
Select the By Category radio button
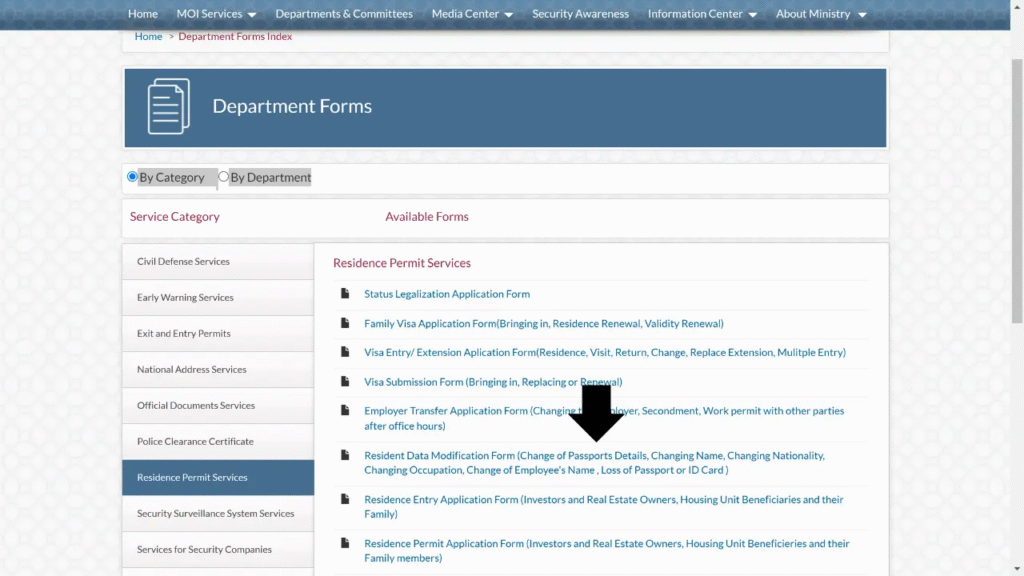pyautogui.click(x=132, y=176)
